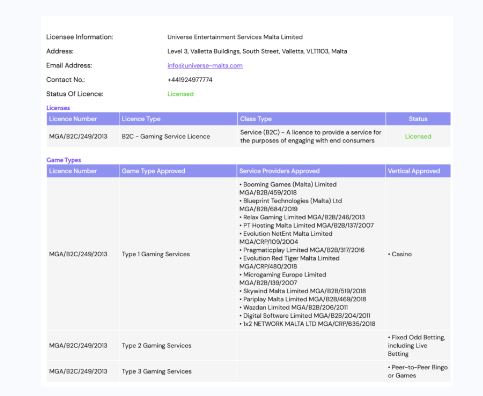Click the Status column header

click(418, 119)
